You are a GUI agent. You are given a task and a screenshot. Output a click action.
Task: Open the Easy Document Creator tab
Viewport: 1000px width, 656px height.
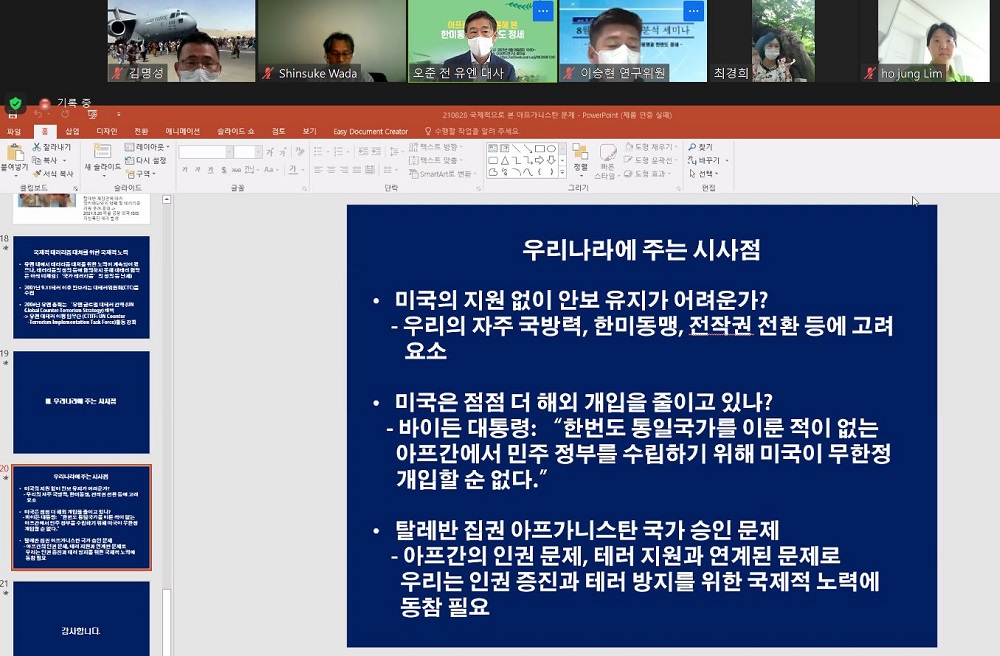coord(371,131)
